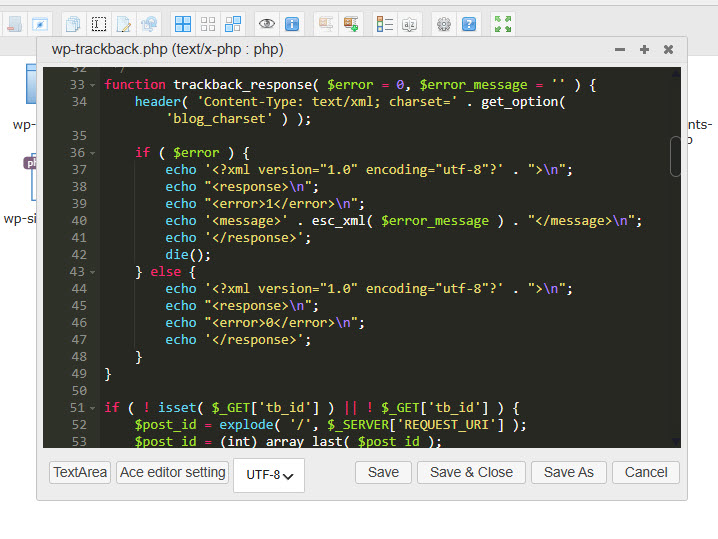
Task: Switch file view with the list-view icon
Action: click(385, 24)
